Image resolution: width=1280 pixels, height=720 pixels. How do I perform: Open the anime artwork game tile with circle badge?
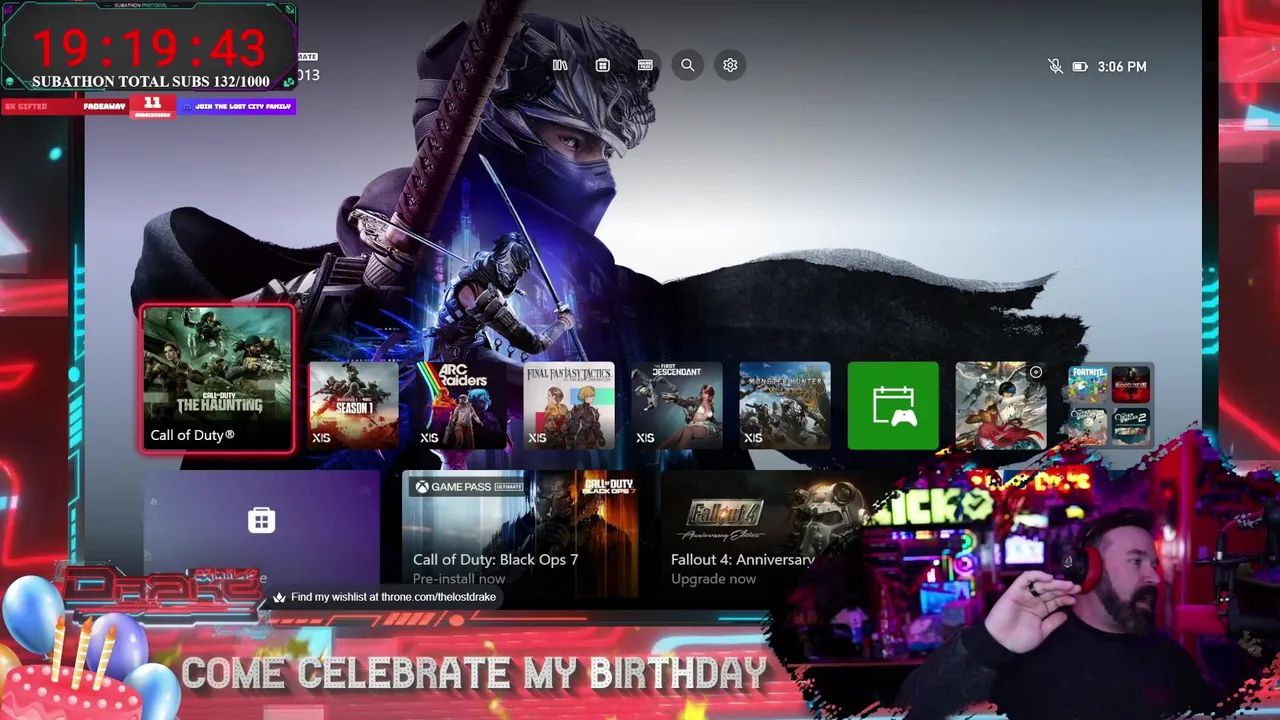pyautogui.click(x=1001, y=406)
